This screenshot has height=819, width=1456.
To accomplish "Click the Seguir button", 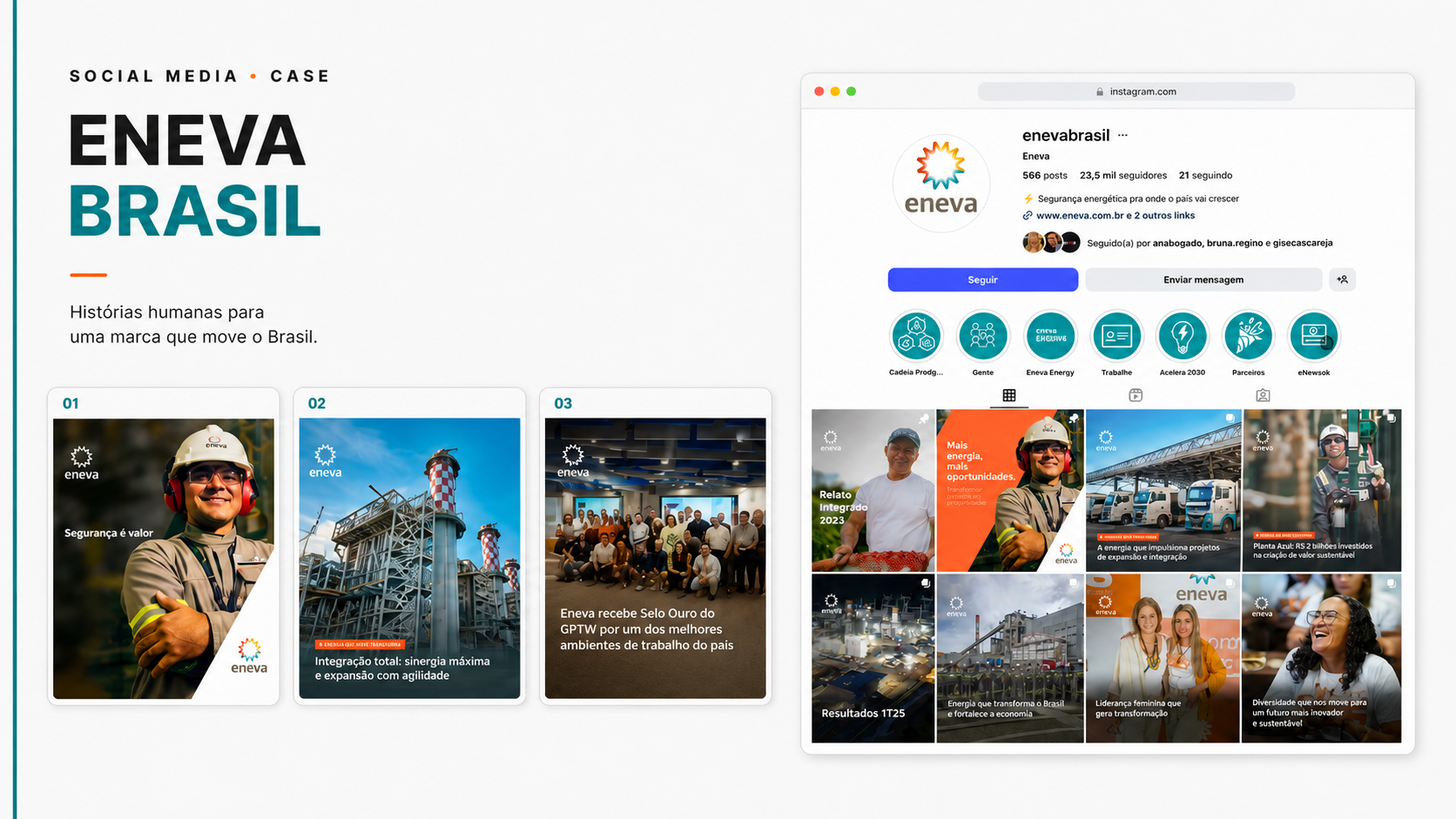I will pos(982,279).
